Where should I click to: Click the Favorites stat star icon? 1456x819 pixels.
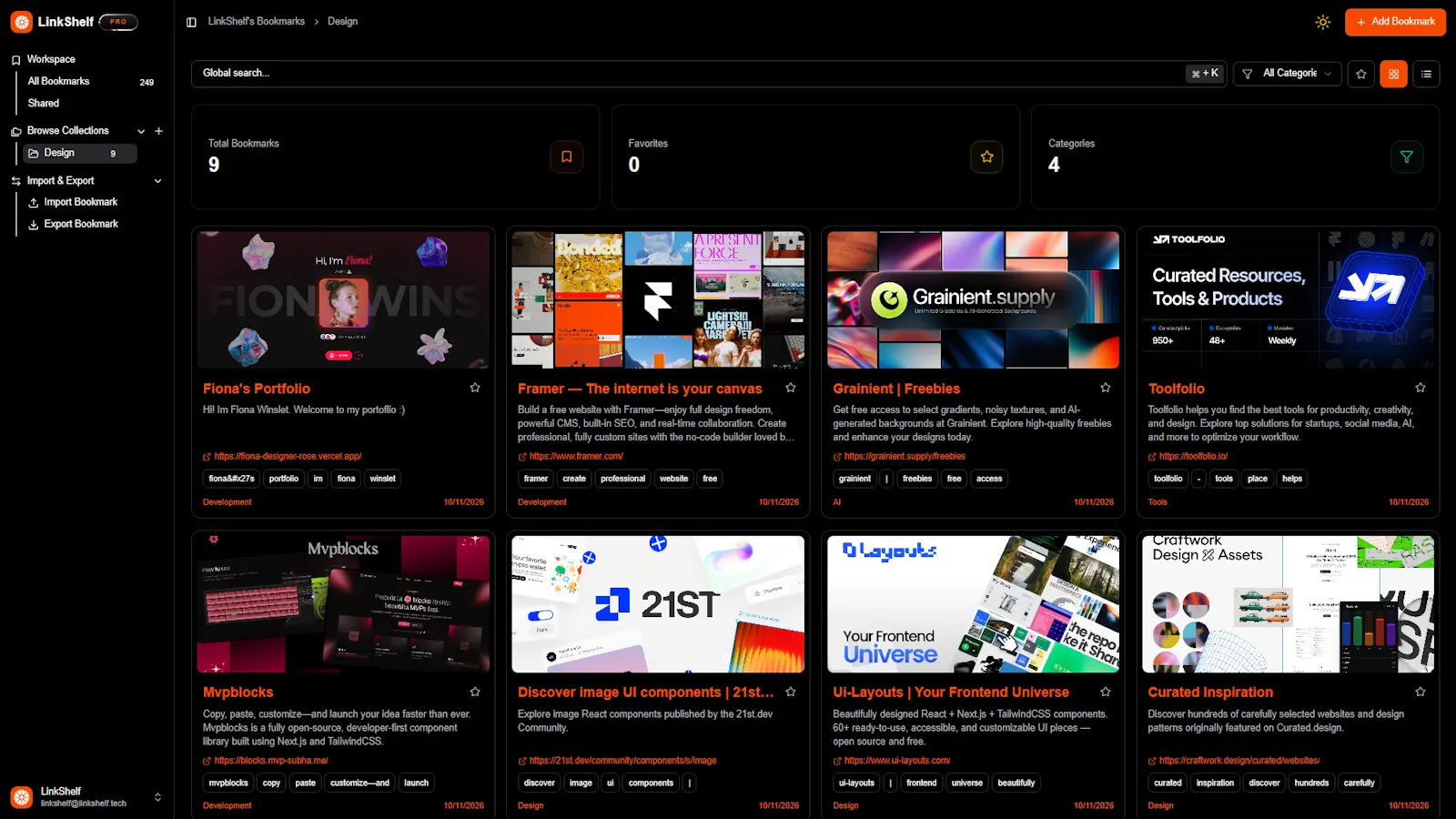coord(986,157)
